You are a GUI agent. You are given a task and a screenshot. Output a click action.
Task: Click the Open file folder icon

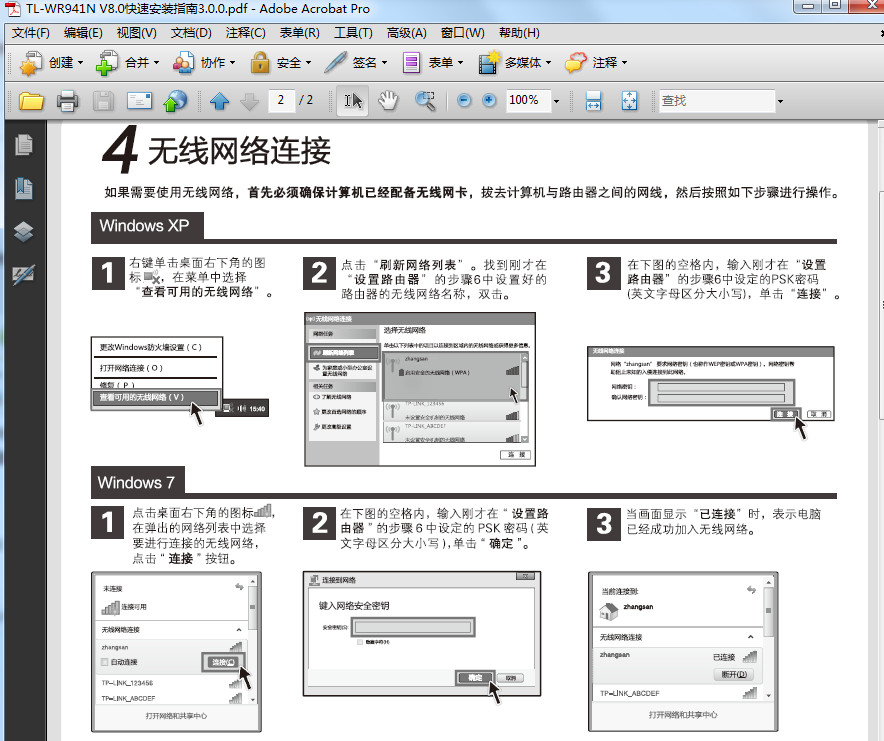(31, 101)
